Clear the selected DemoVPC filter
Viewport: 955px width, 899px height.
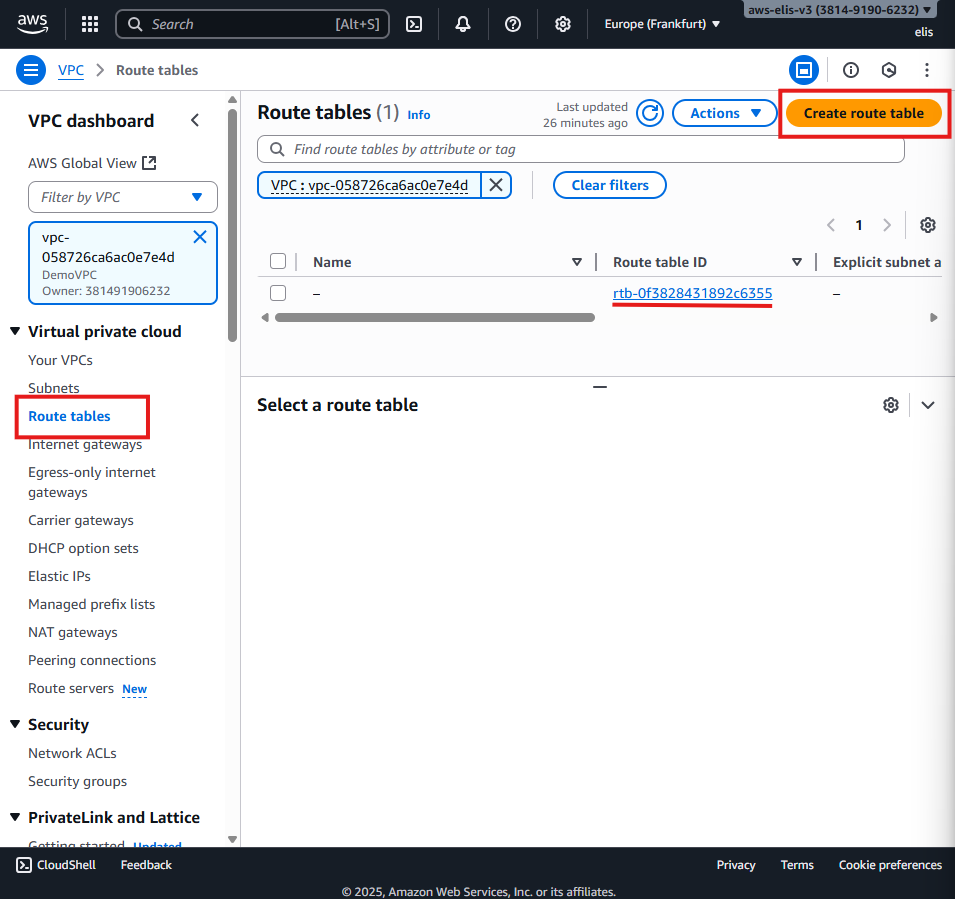point(200,237)
